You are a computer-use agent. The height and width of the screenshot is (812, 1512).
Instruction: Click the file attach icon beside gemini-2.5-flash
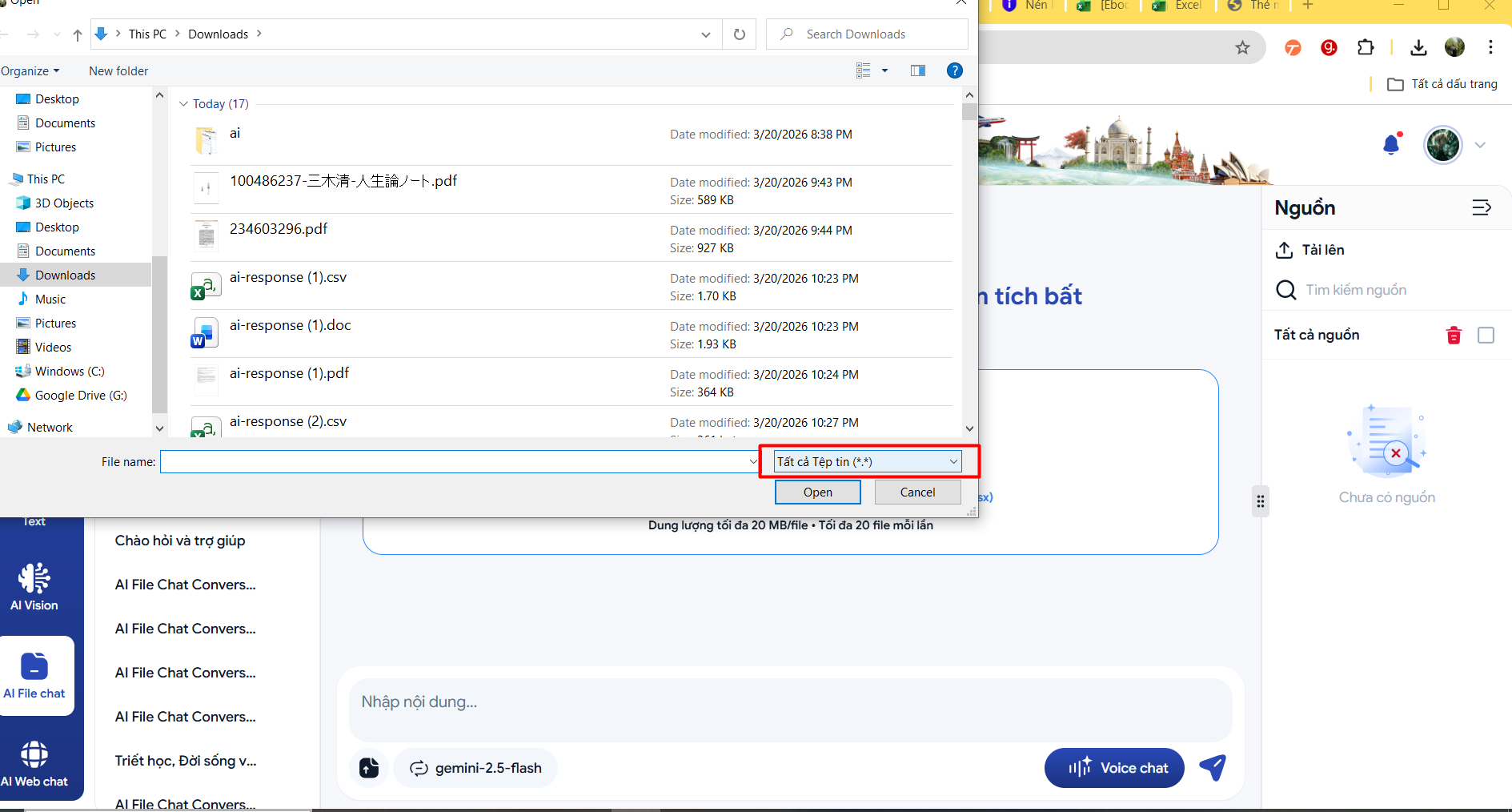[x=369, y=768]
